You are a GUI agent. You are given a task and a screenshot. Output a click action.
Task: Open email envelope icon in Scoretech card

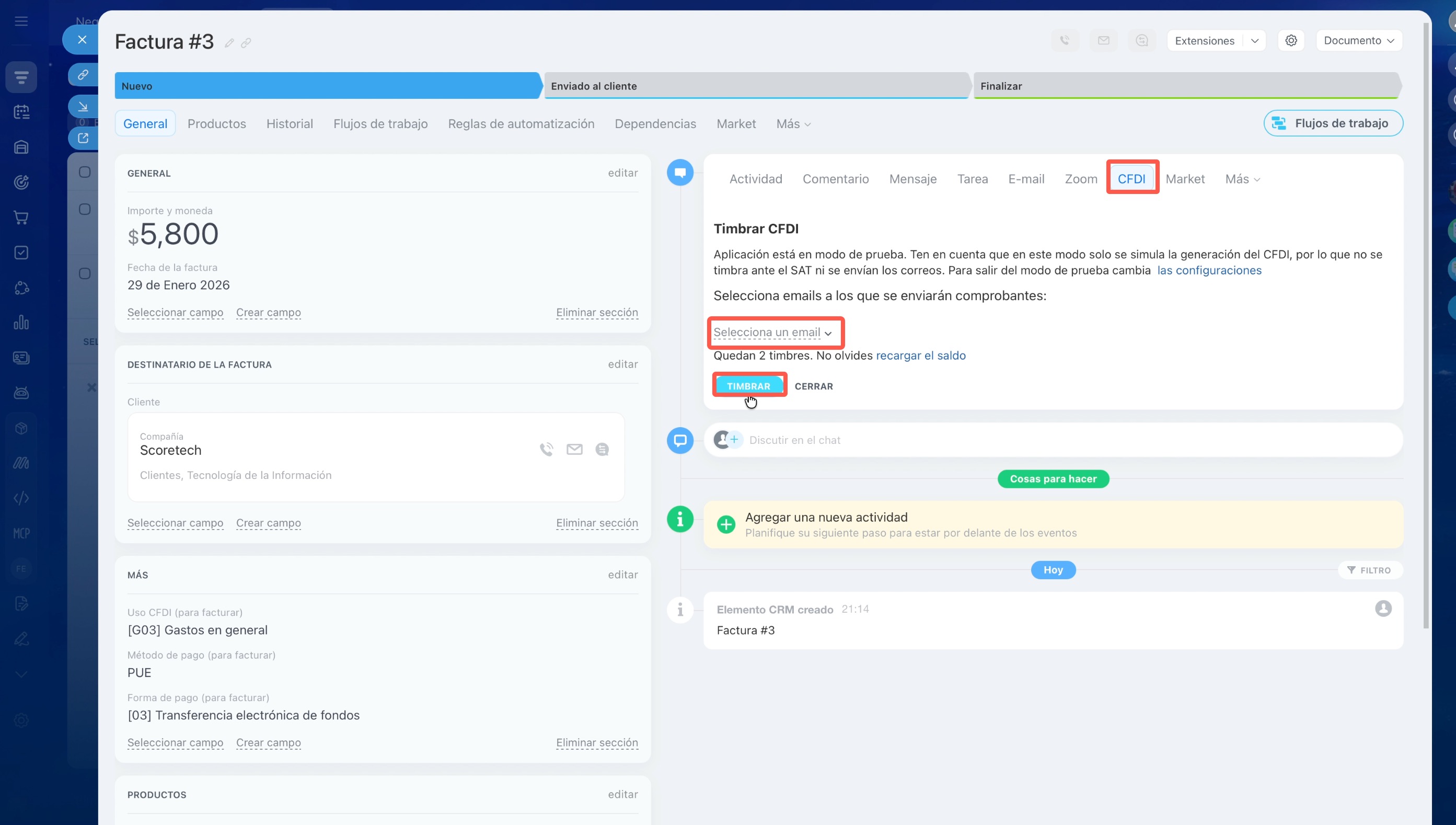tap(574, 449)
